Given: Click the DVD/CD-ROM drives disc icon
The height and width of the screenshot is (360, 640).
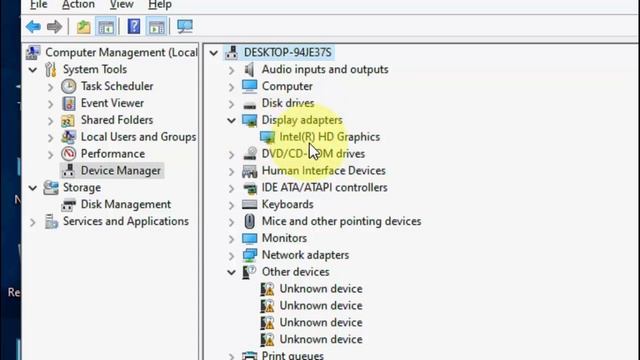Looking at the screenshot, I should click(x=249, y=154).
